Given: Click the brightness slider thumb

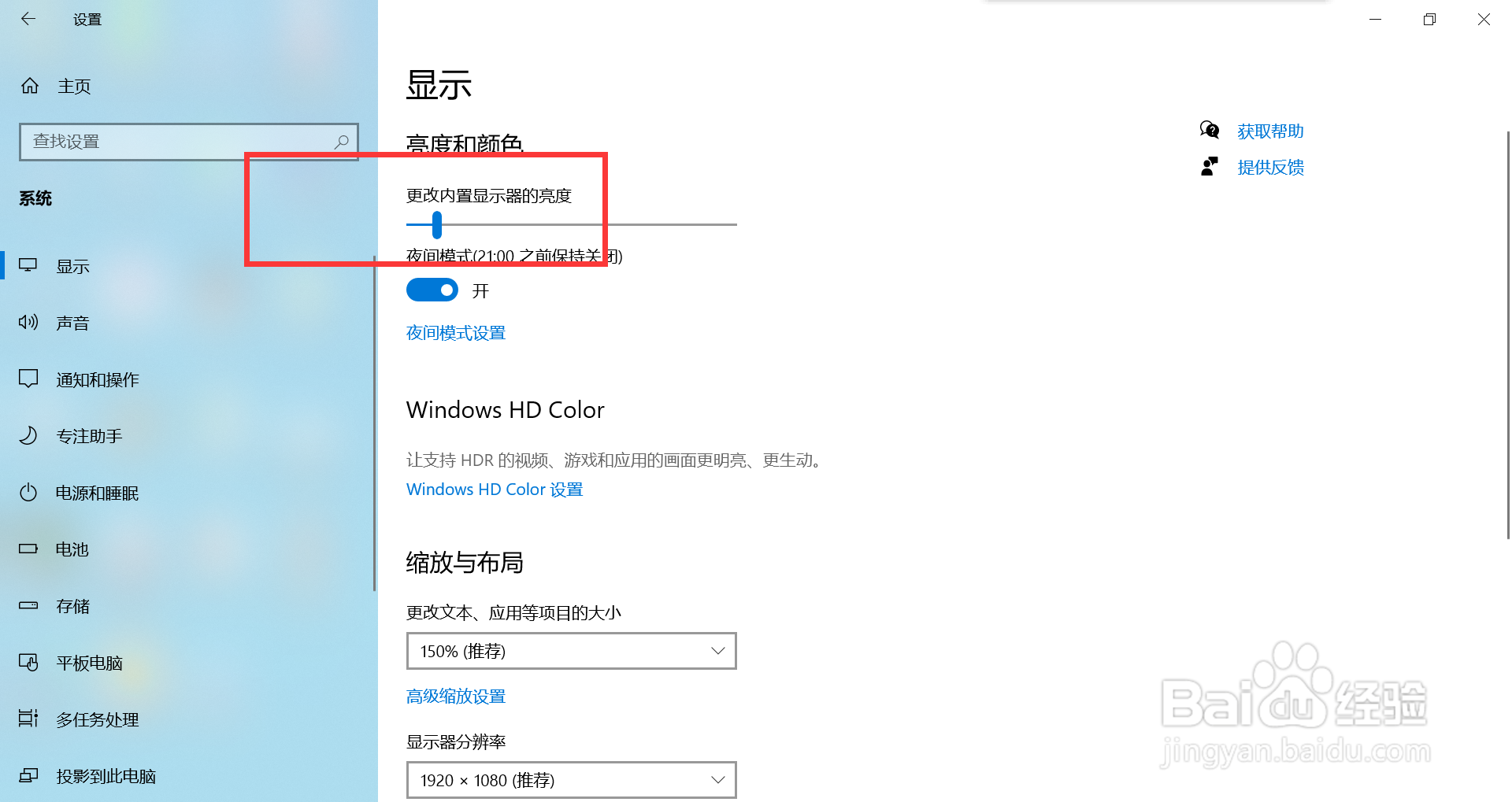Looking at the screenshot, I should pos(437,225).
